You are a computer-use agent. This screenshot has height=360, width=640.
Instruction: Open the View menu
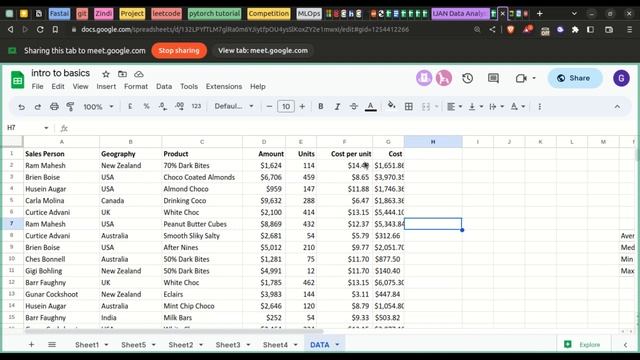click(80, 87)
